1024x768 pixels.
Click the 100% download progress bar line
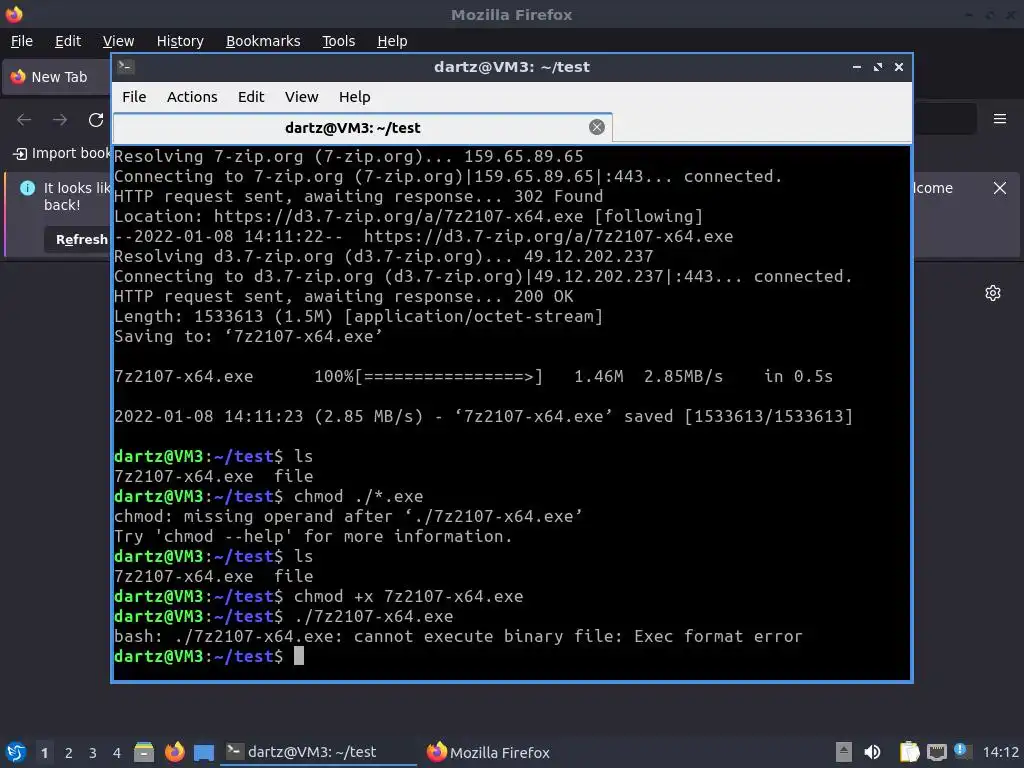[473, 377]
